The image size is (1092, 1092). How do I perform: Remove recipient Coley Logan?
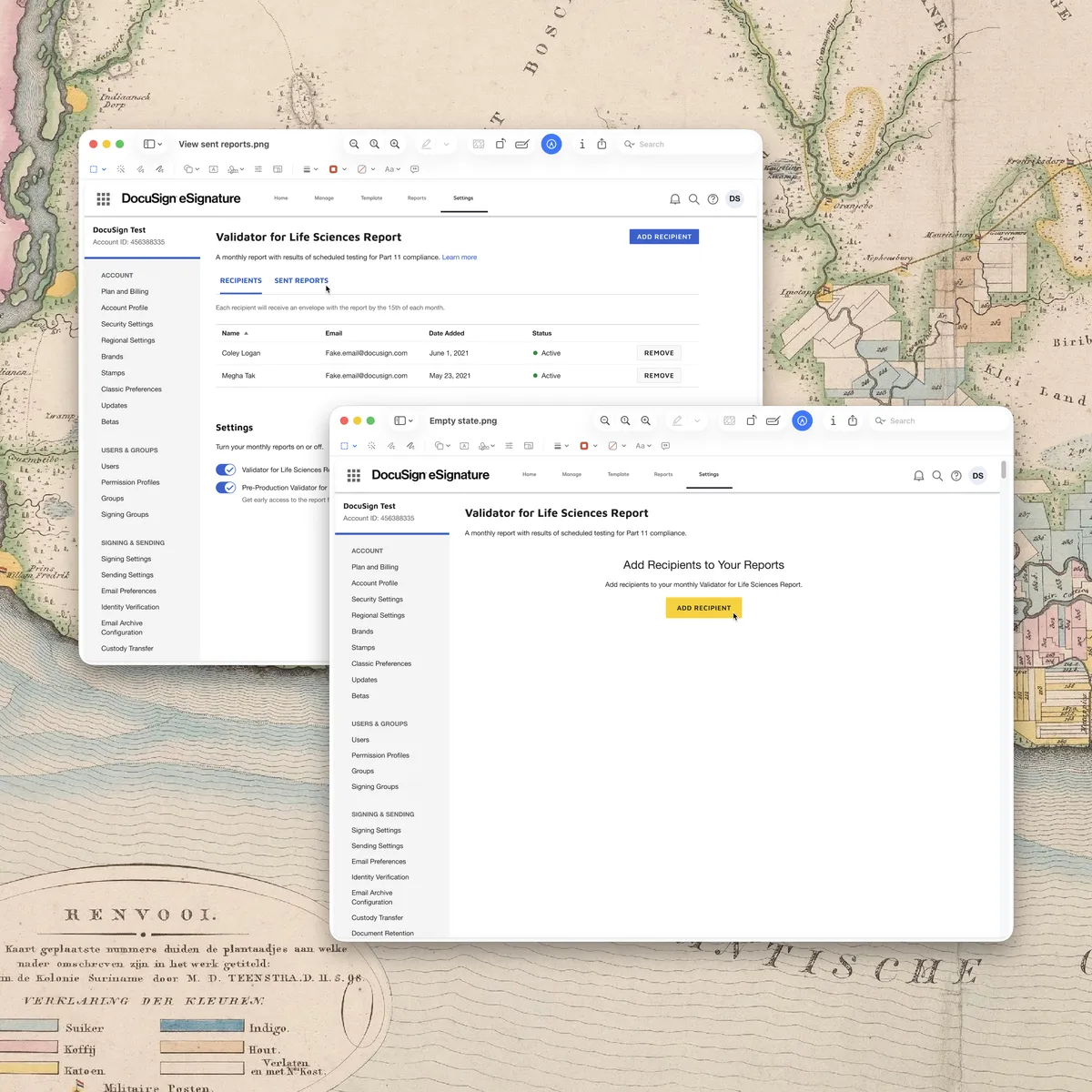[x=659, y=353]
